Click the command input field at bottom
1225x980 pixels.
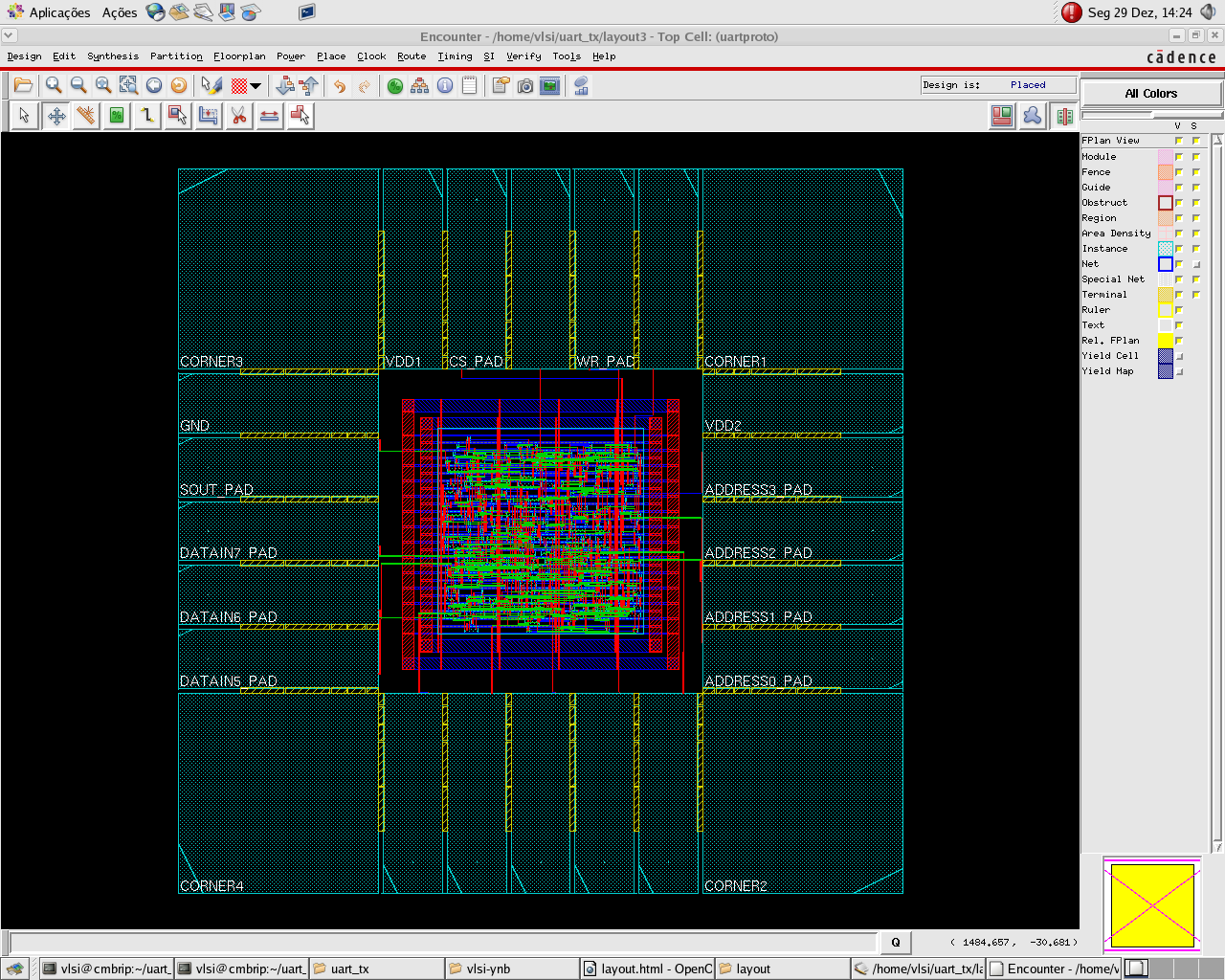[443, 943]
